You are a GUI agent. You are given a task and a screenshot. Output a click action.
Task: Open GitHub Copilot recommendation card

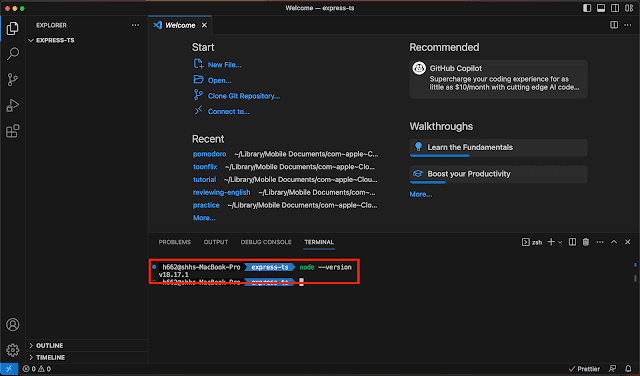pyautogui.click(x=498, y=79)
